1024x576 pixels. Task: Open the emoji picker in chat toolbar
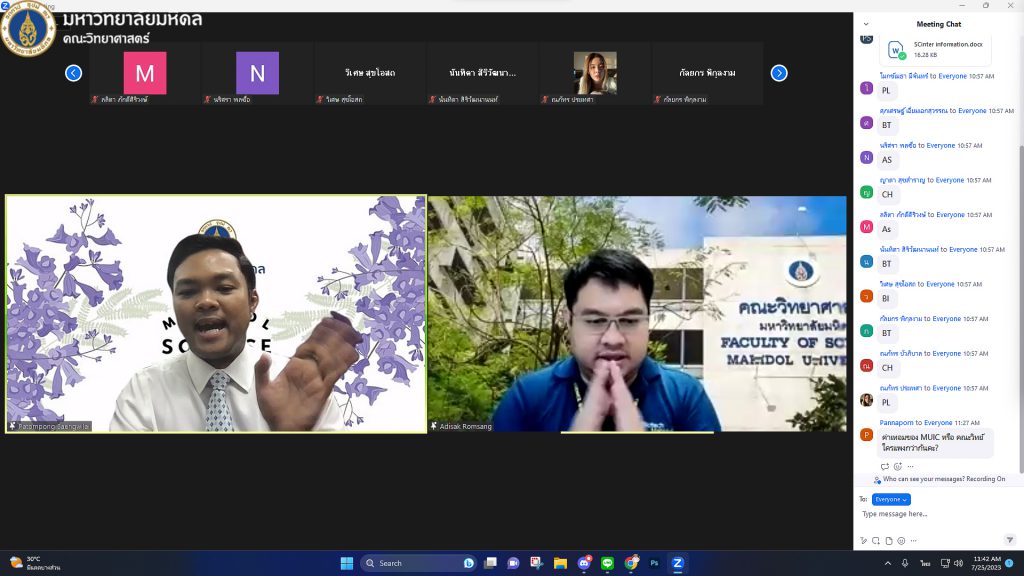900,541
